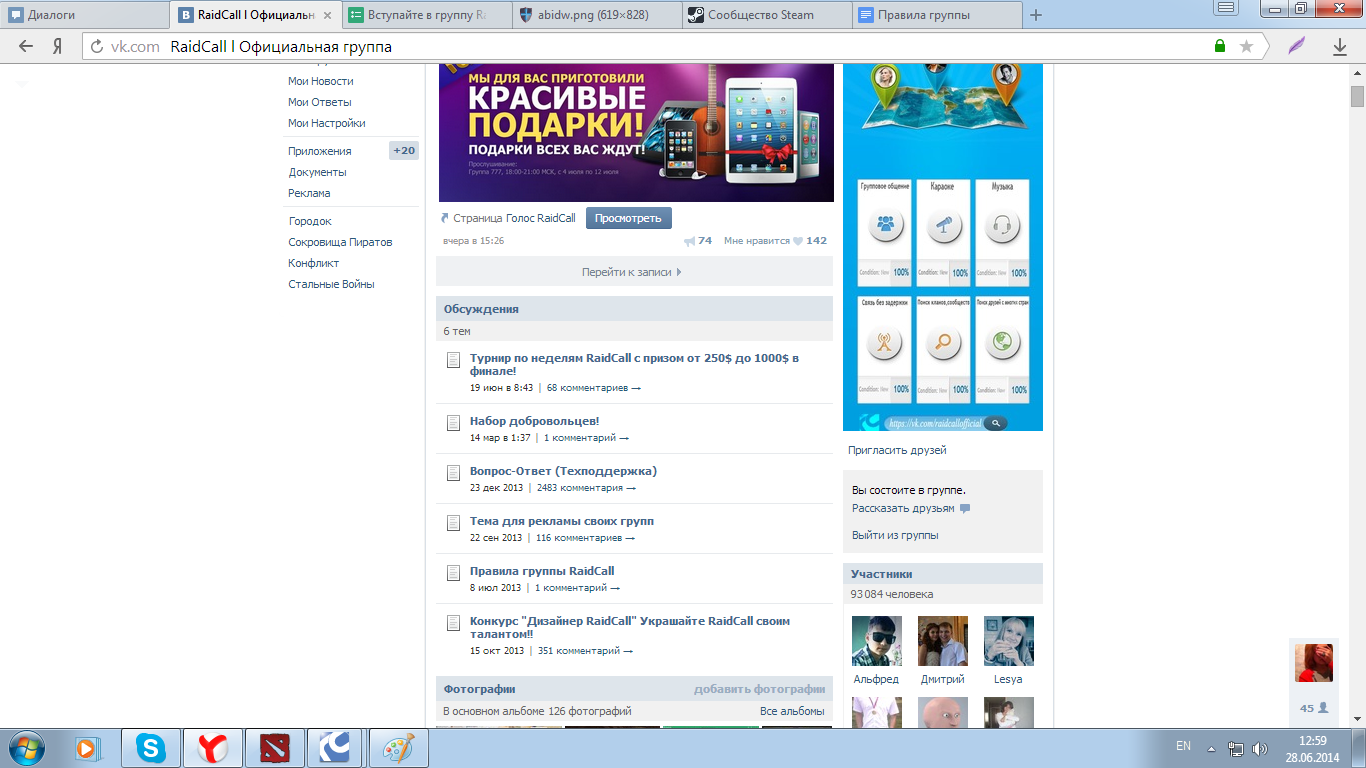Click Альфред's member avatar

tap(877, 641)
